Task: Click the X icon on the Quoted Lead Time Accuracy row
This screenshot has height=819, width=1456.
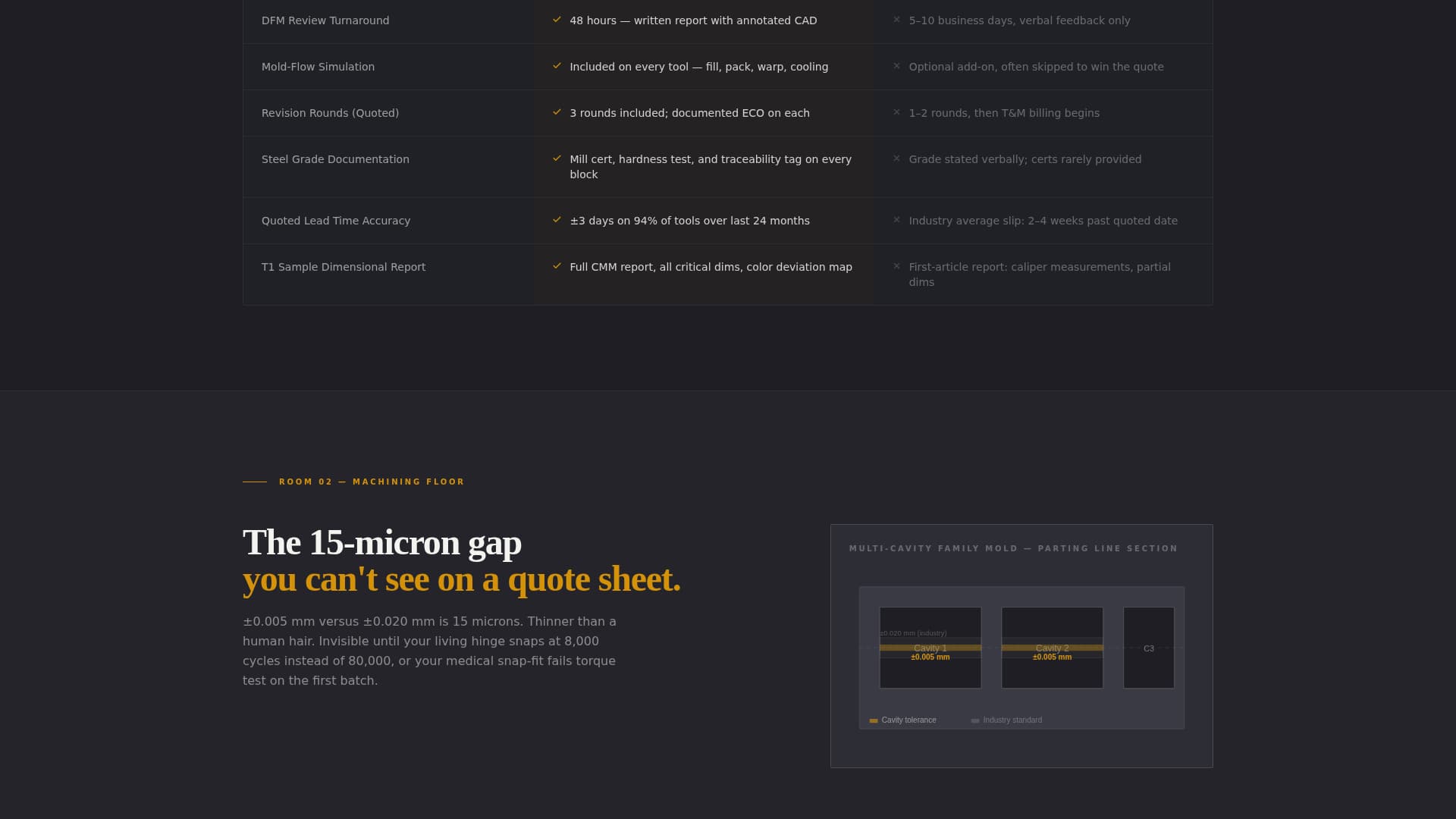Action: (898, 221)
